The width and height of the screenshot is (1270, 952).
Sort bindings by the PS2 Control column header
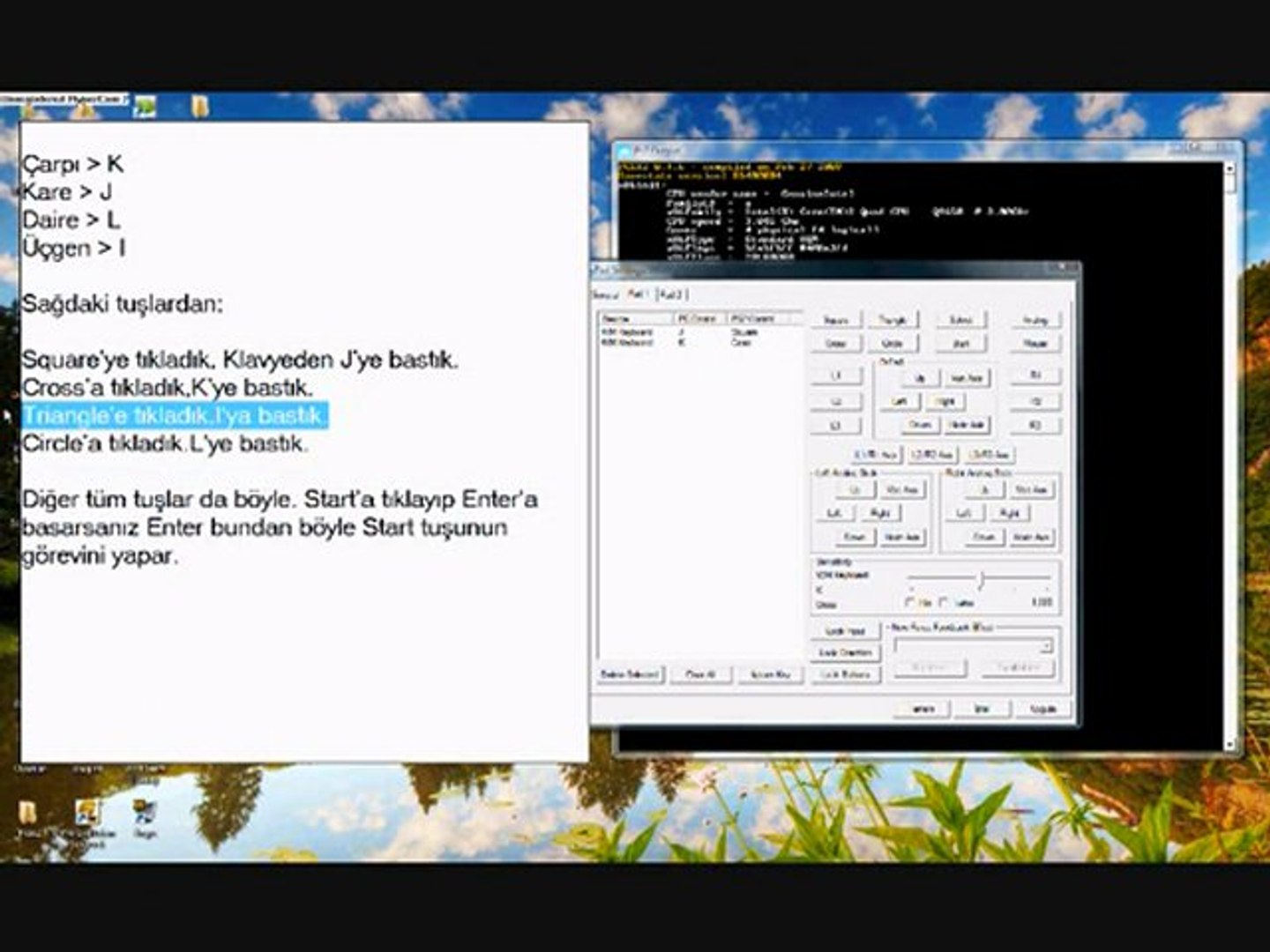click(765, 318)
